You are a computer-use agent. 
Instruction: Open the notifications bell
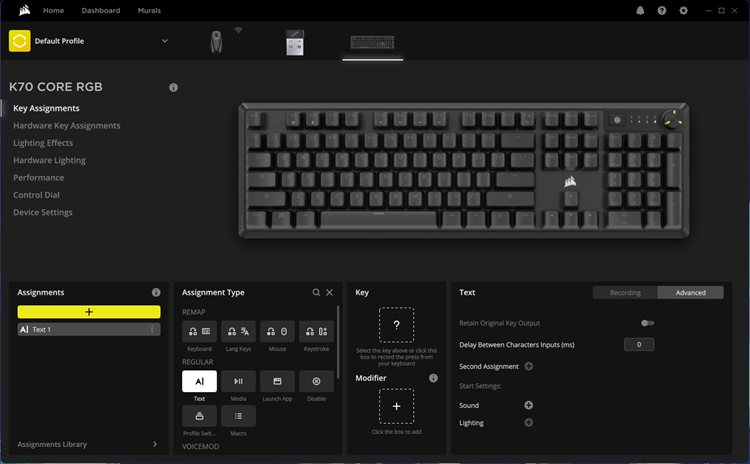(640, 11)
